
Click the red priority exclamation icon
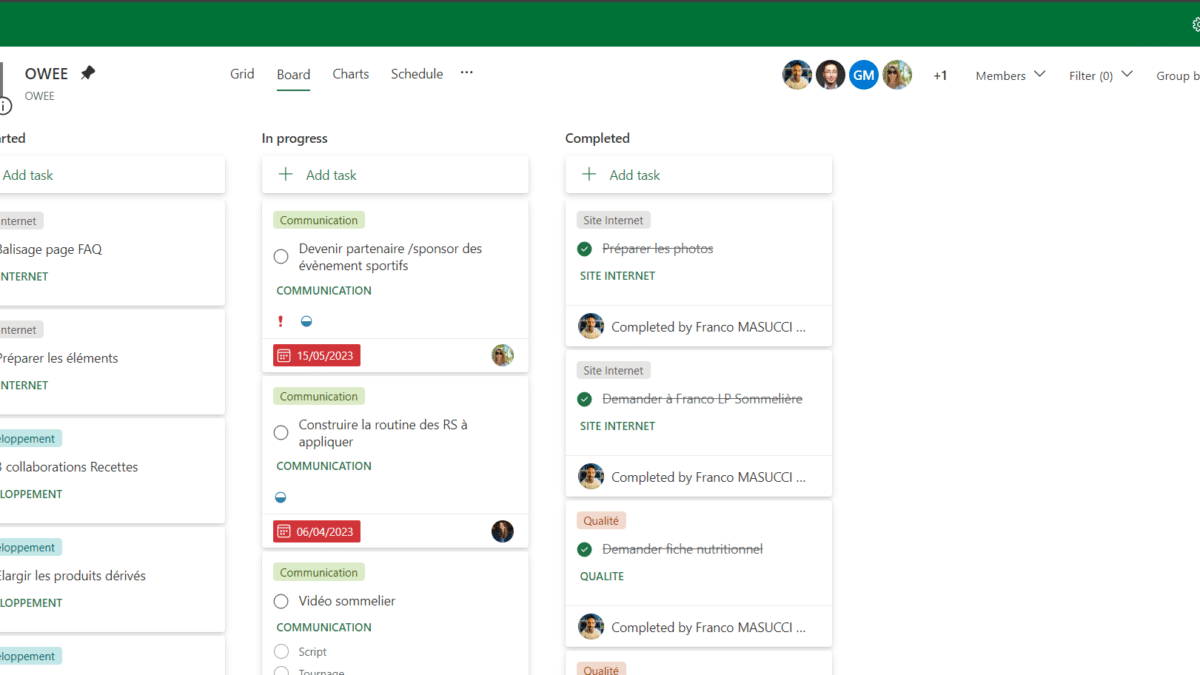point(281,321)
